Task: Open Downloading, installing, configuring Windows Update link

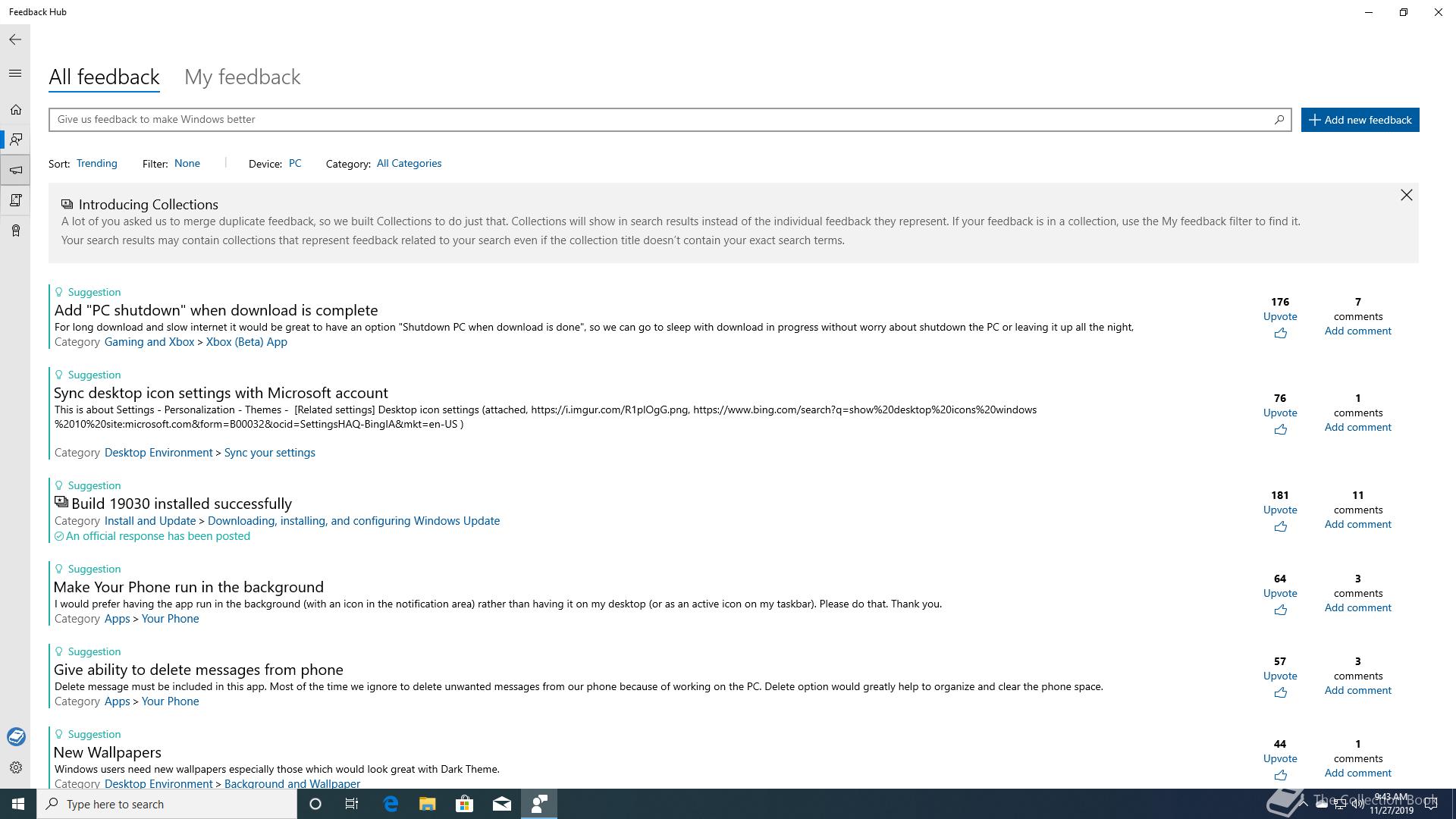Action: click(353, 521)
